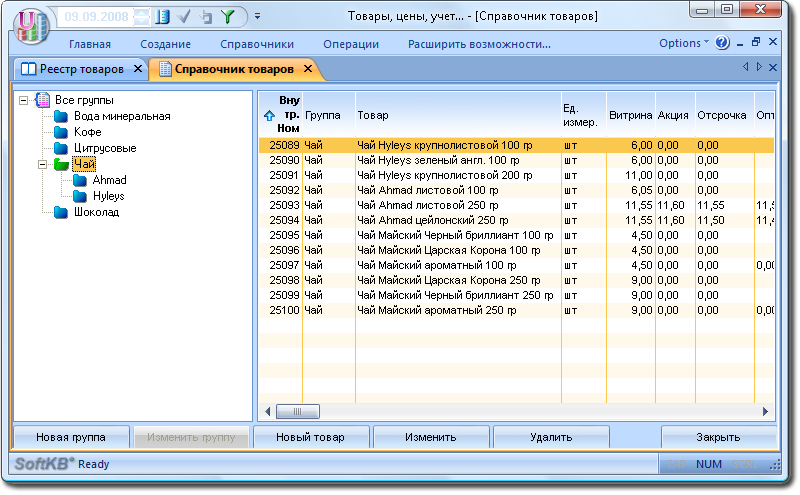Image resolution: width=800 pixels, height=495 pixels.
Task: Click the date spinner arrows beside 09.09.2008
Action: click(141, 17)
